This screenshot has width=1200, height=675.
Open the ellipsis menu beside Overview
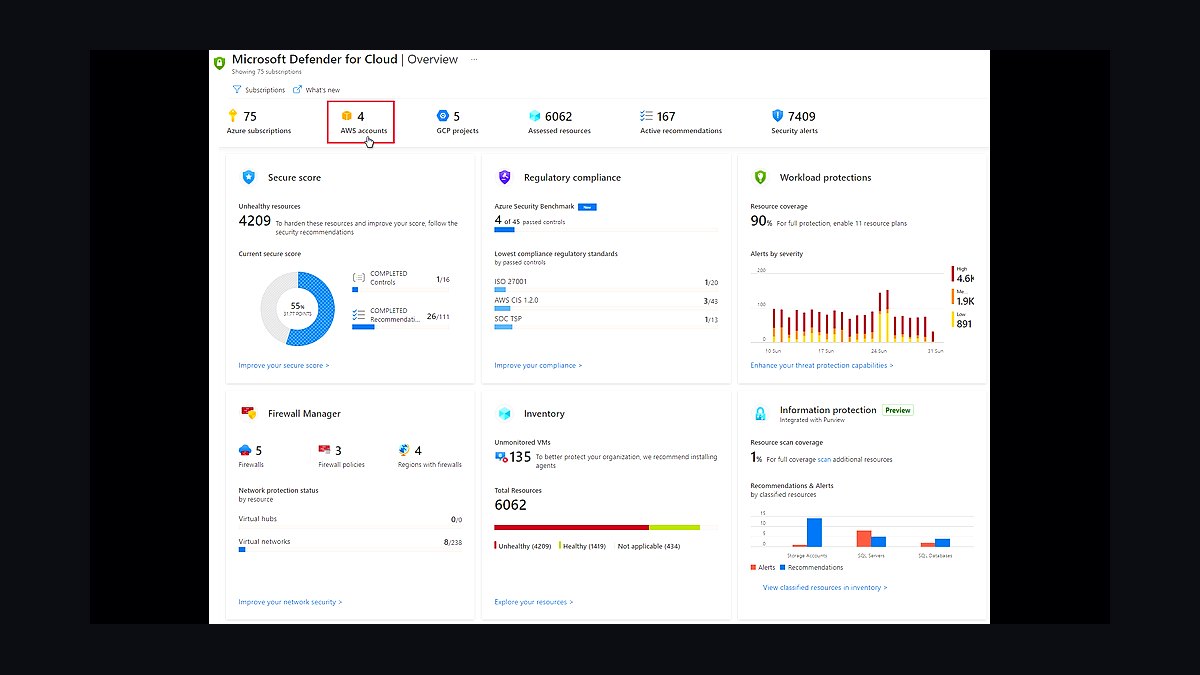click(x=474, y=59)
